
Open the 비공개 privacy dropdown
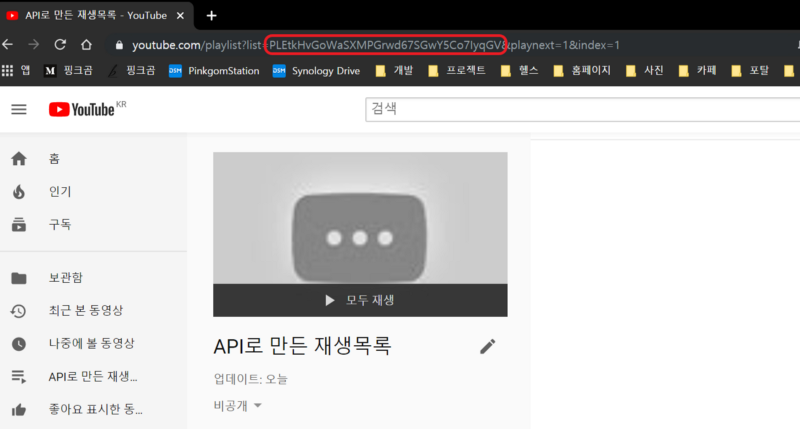[x=238, y=406]
